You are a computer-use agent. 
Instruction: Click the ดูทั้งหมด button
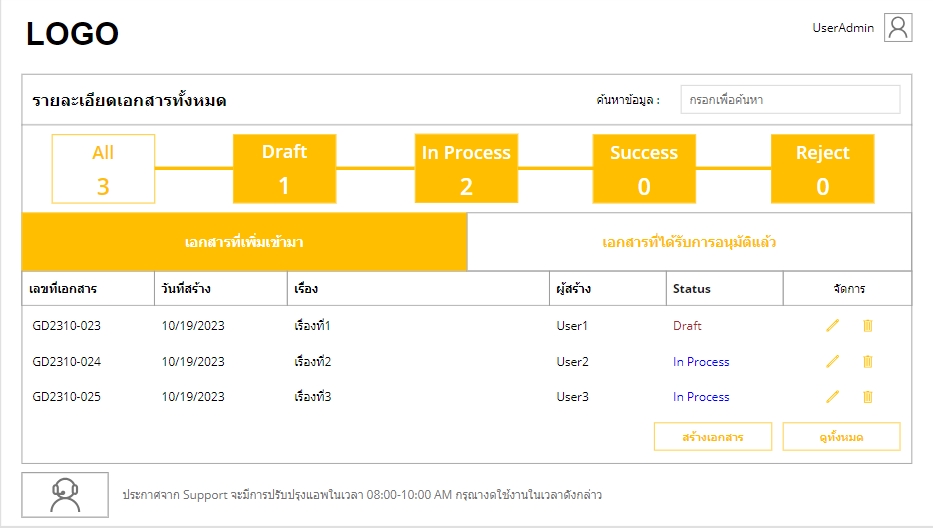pos(841,437)
